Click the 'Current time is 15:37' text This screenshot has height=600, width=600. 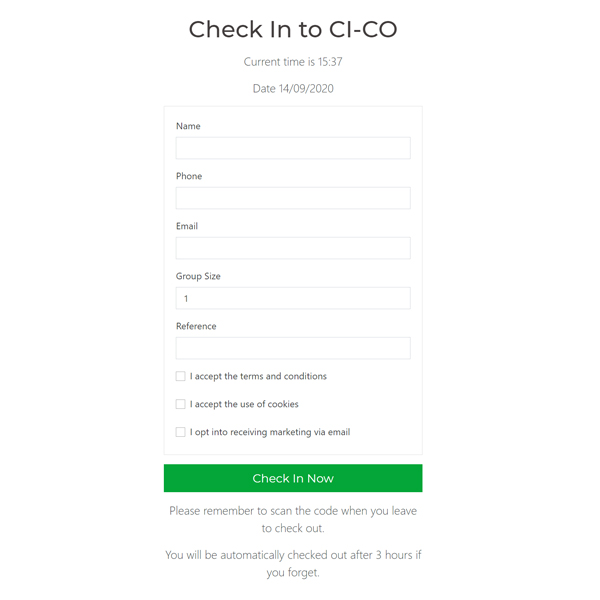293,62
